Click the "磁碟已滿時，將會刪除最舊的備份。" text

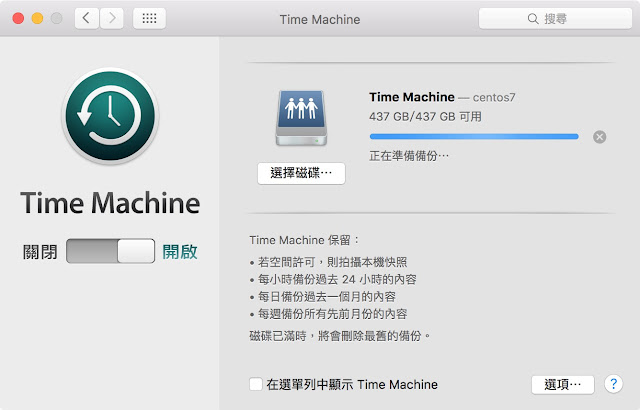340,336
